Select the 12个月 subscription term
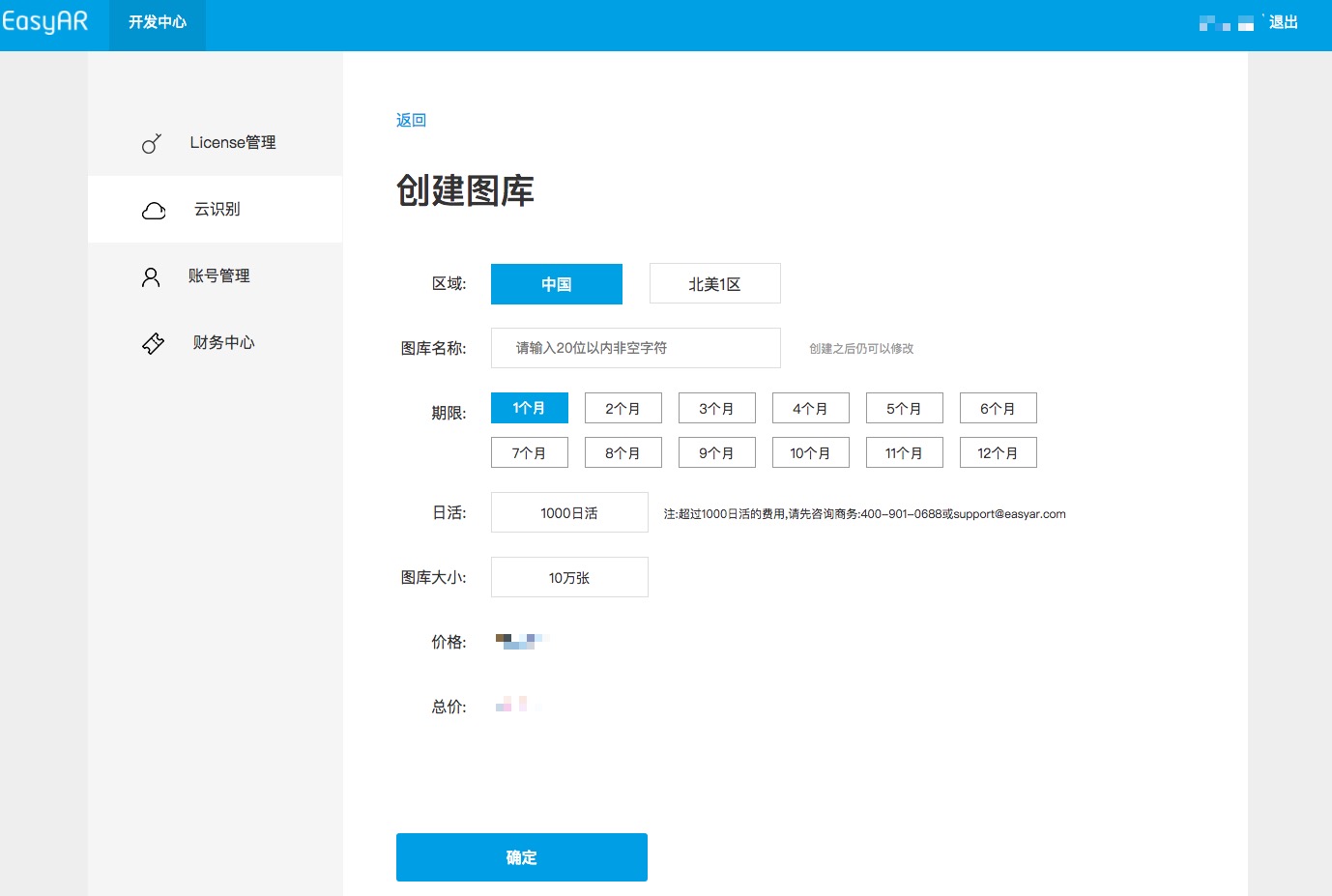This screenshot has width=1332, height=896. tap(998, 451)
